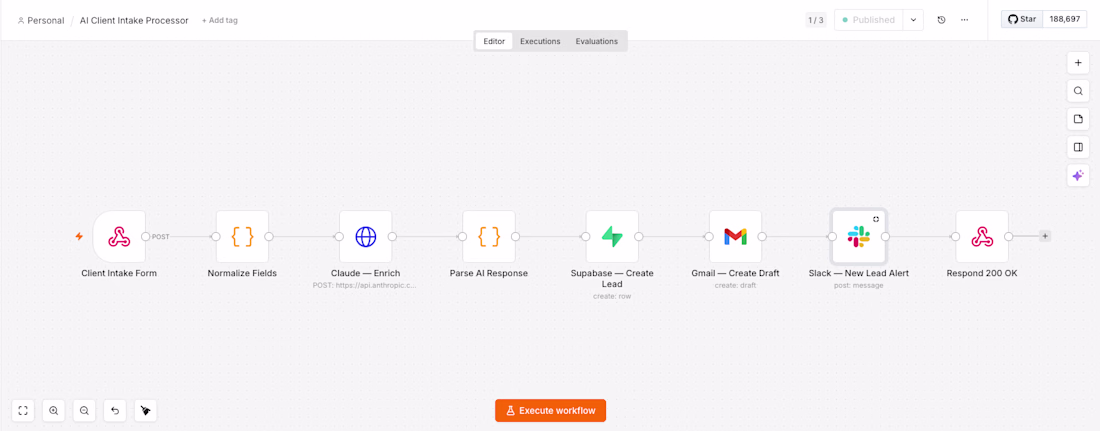This screenshot has width=1100, height=431.
Task: Click the Published status button
Action: pyautogui.click(x=868, y=20)
